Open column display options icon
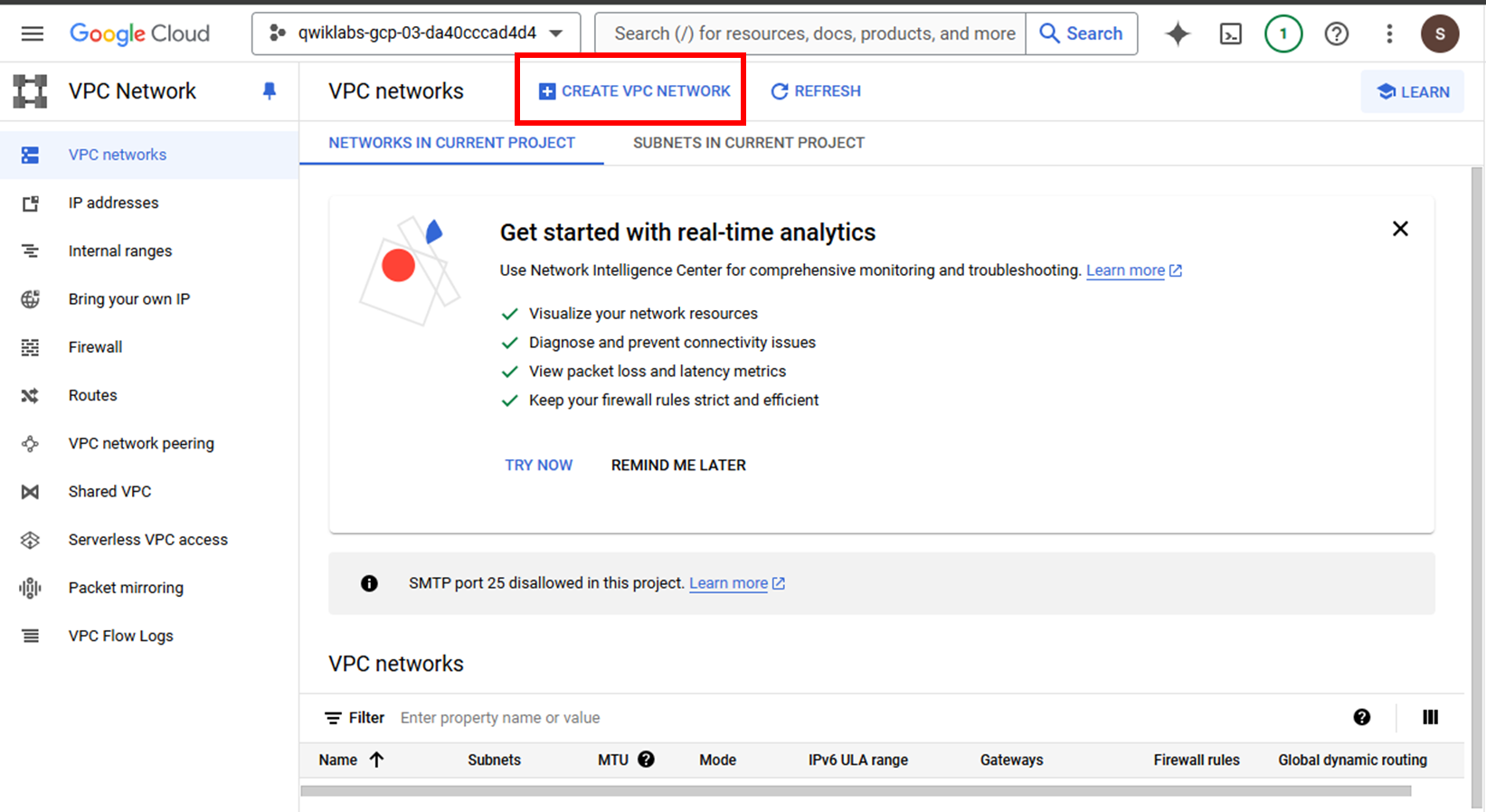Image resolution: width=1486 pixels, height=812 pixels. (x=1430, y=717)
